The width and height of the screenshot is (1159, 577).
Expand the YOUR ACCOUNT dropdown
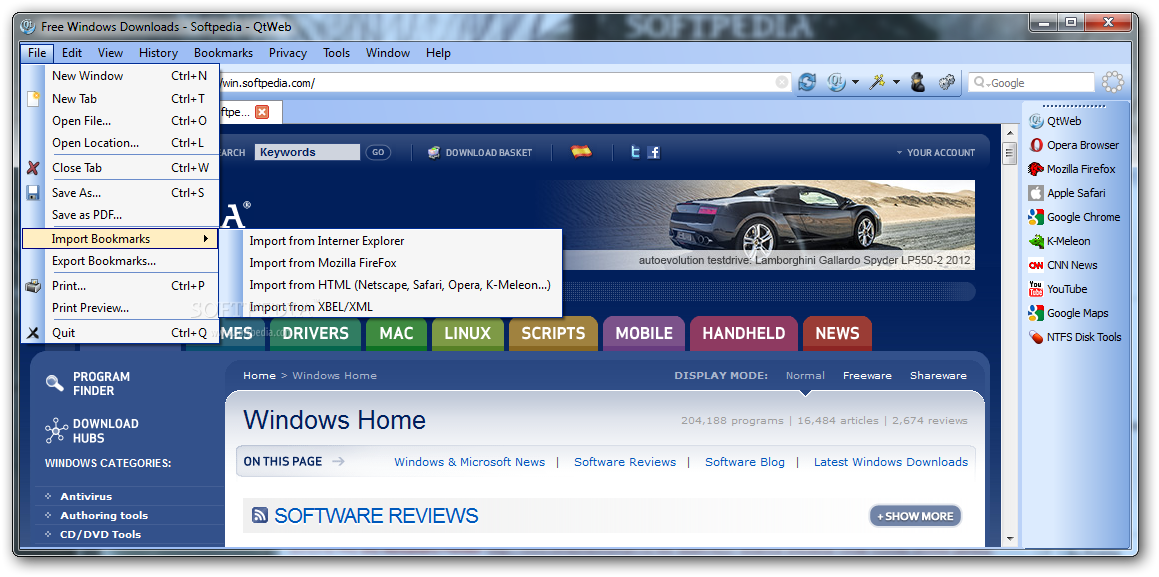click(x=936, y=152)
